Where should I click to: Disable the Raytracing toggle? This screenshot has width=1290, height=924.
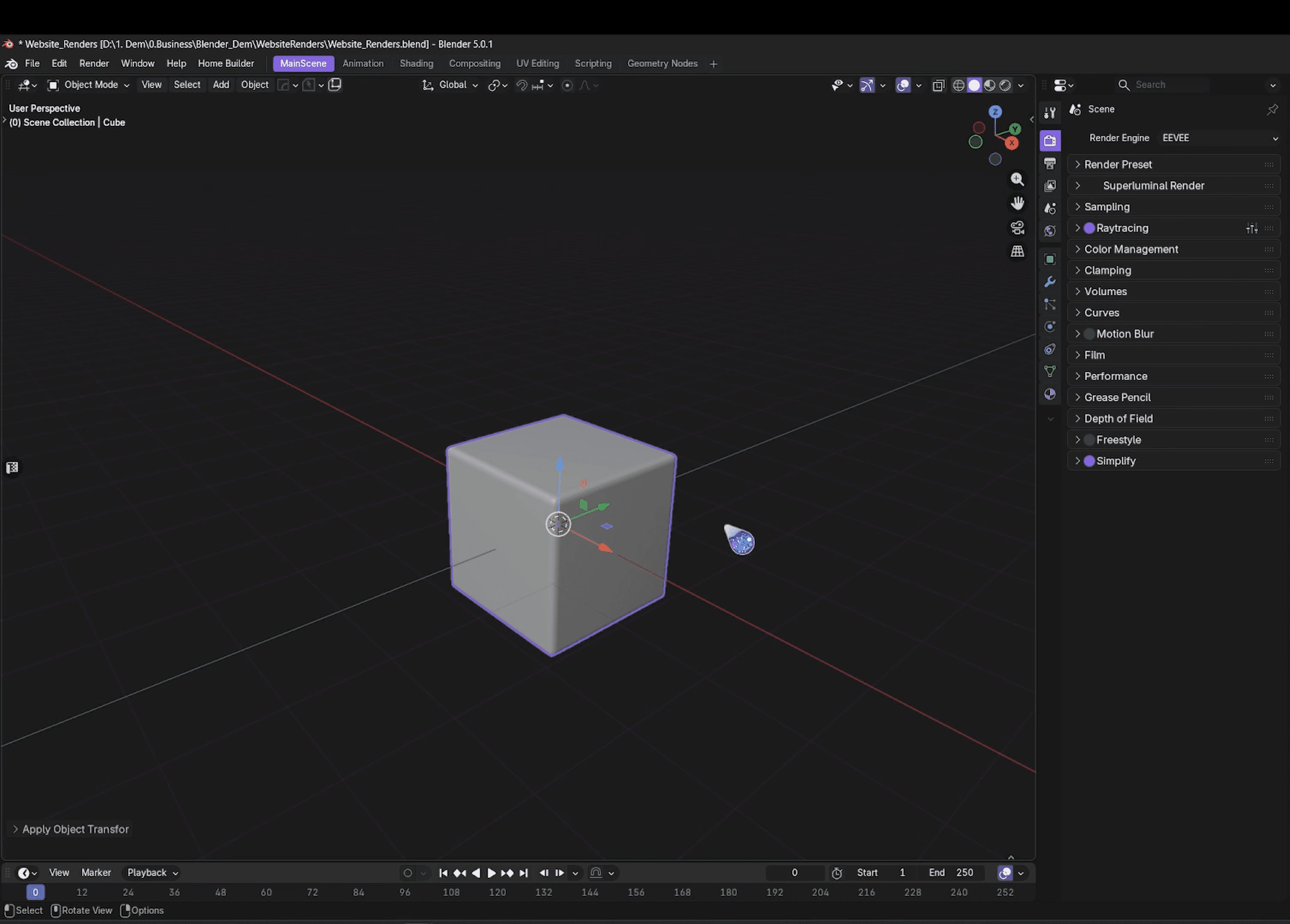coord(1089,228)
